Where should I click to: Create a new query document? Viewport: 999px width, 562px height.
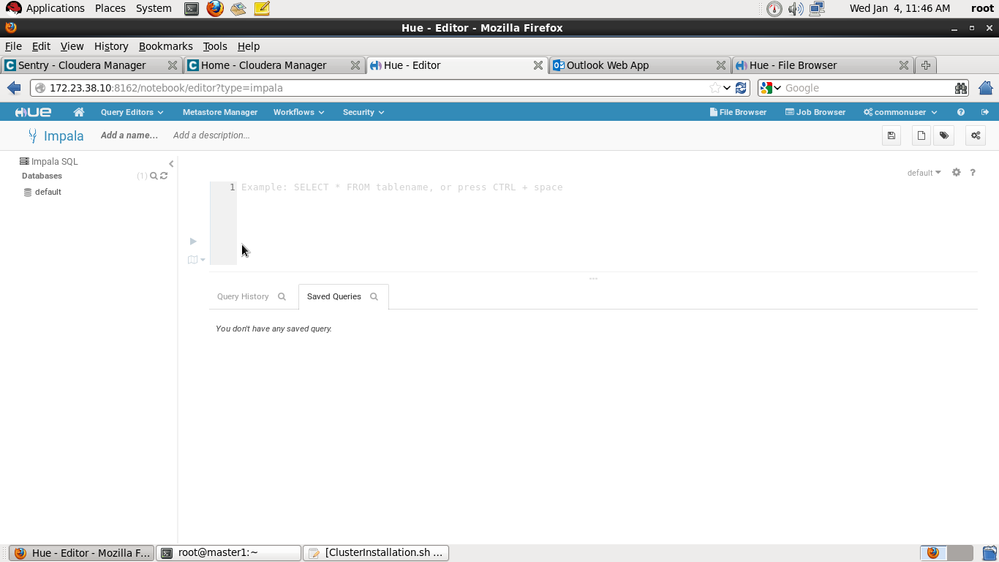click(921, 136)
